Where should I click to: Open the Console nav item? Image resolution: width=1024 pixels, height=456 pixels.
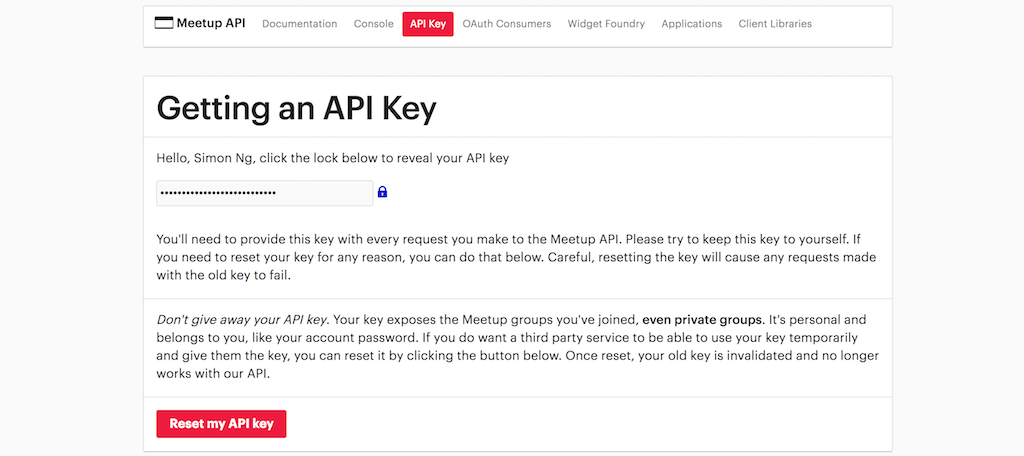[374, 24]
